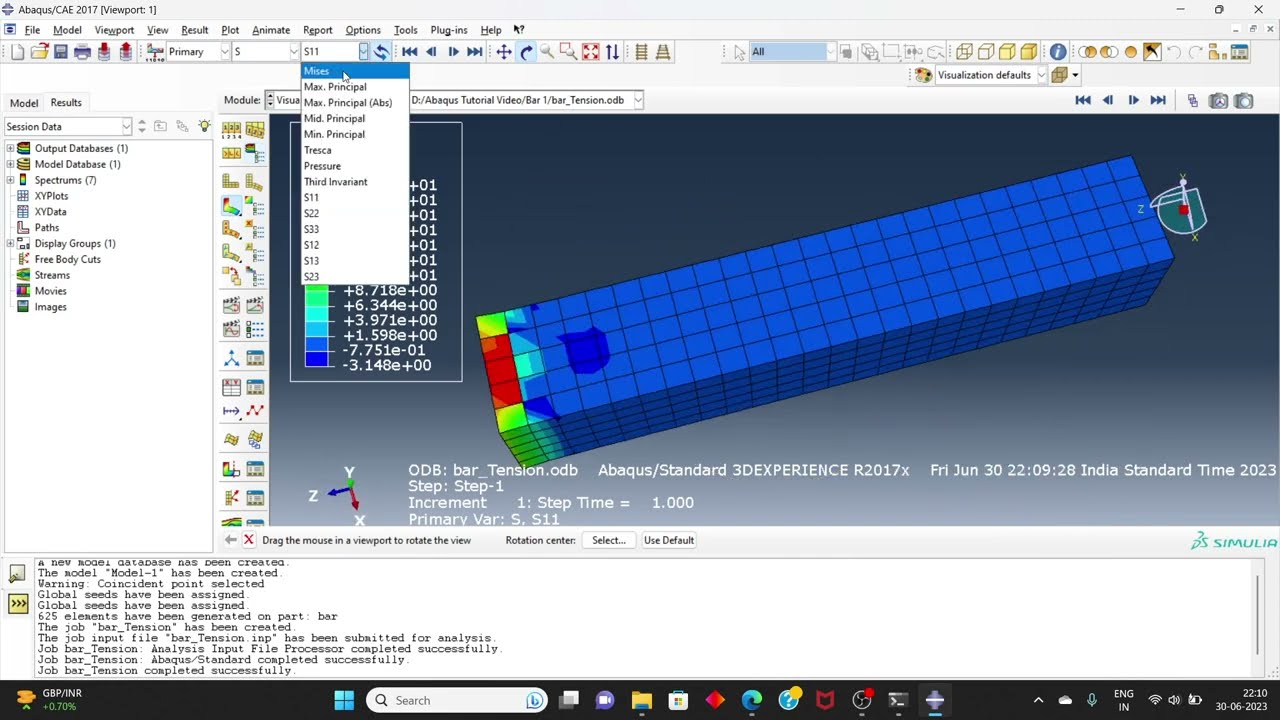Screen dimensions: 1280x720
Task: Click the New Model Database icon
Action: point(17,52)
